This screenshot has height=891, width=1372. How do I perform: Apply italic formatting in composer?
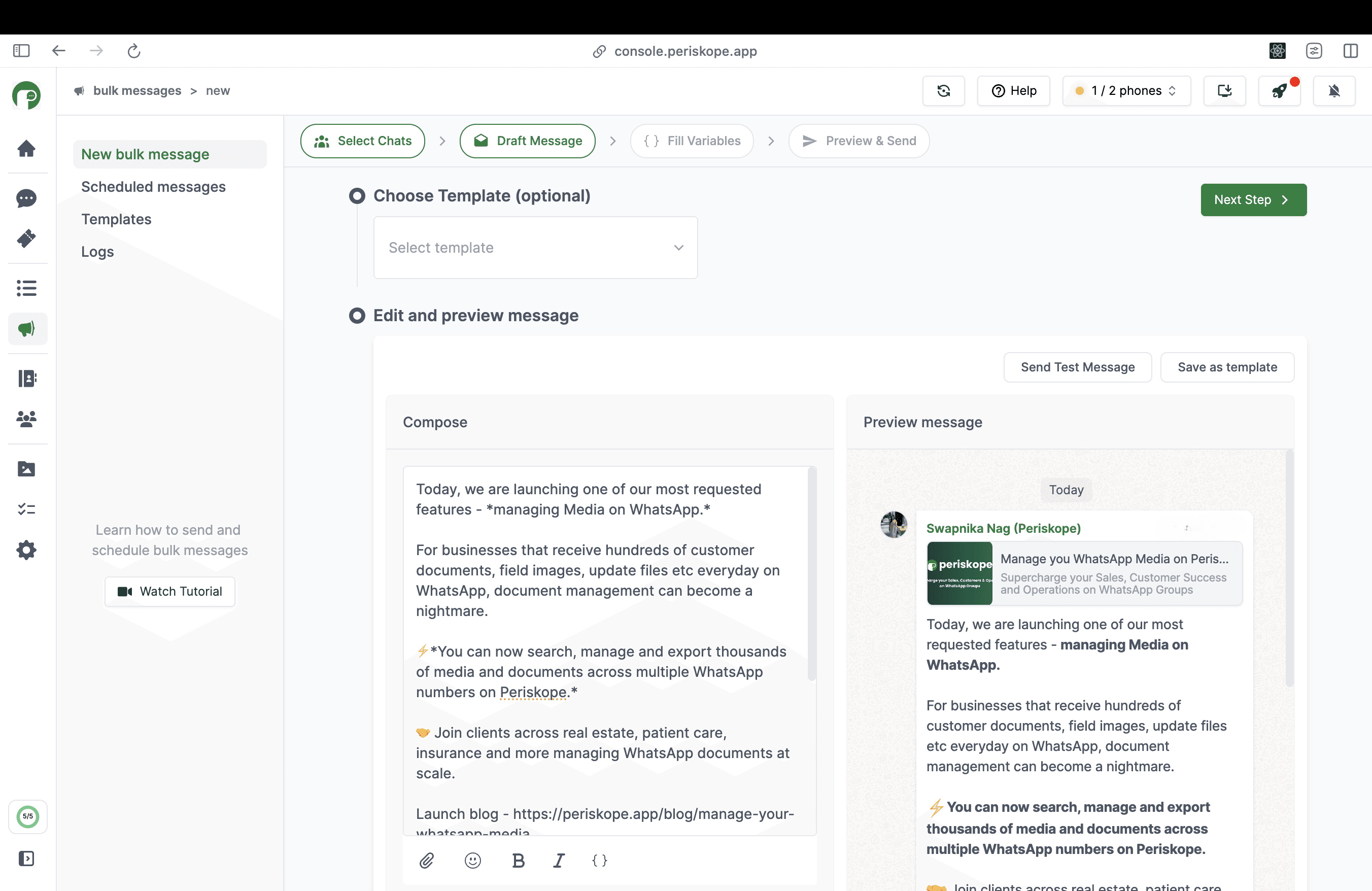[x=559, y=861]
